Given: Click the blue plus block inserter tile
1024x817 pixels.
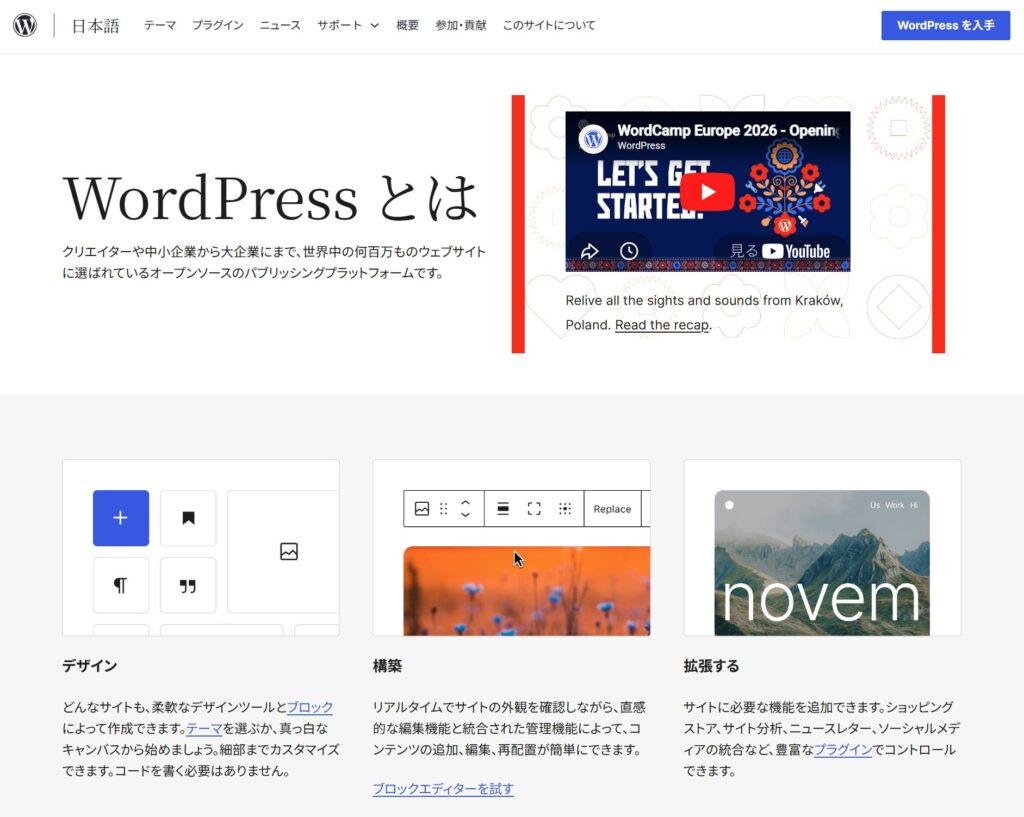Looking at the screenshot, I should tap(121, 518).
